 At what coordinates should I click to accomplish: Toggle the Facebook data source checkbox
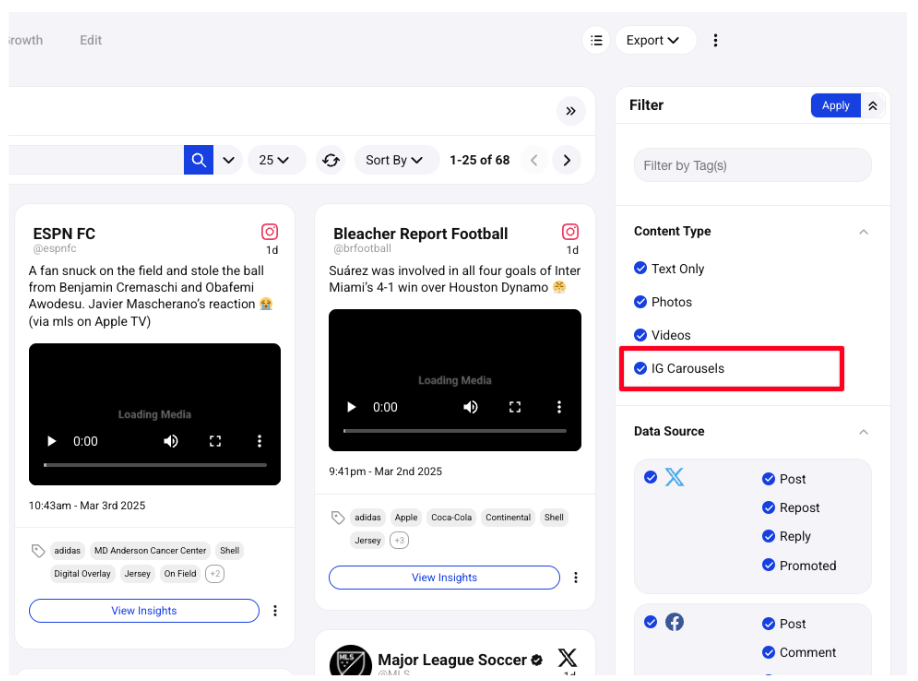point(650,622)
